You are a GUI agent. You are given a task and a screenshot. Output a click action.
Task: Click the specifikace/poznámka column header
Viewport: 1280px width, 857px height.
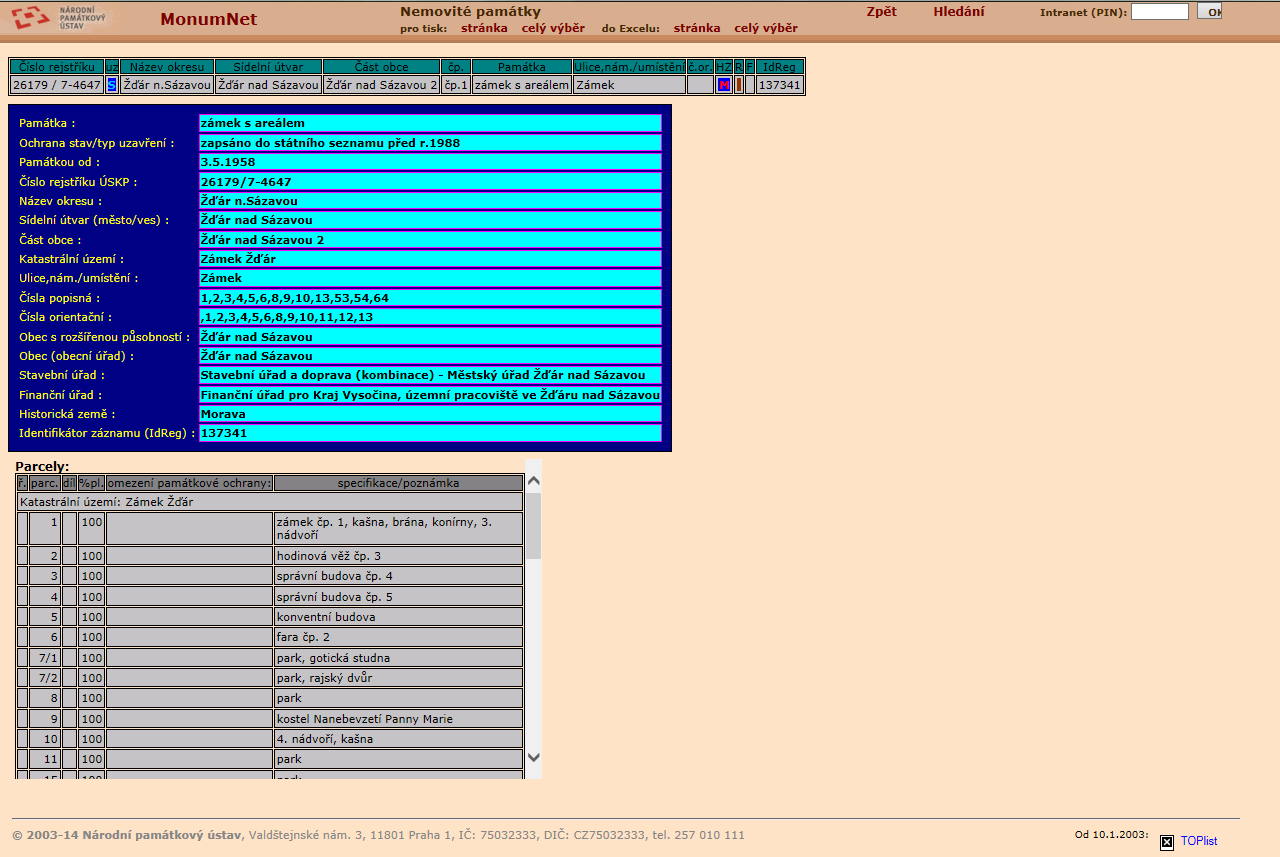click(x=398, y=483)
